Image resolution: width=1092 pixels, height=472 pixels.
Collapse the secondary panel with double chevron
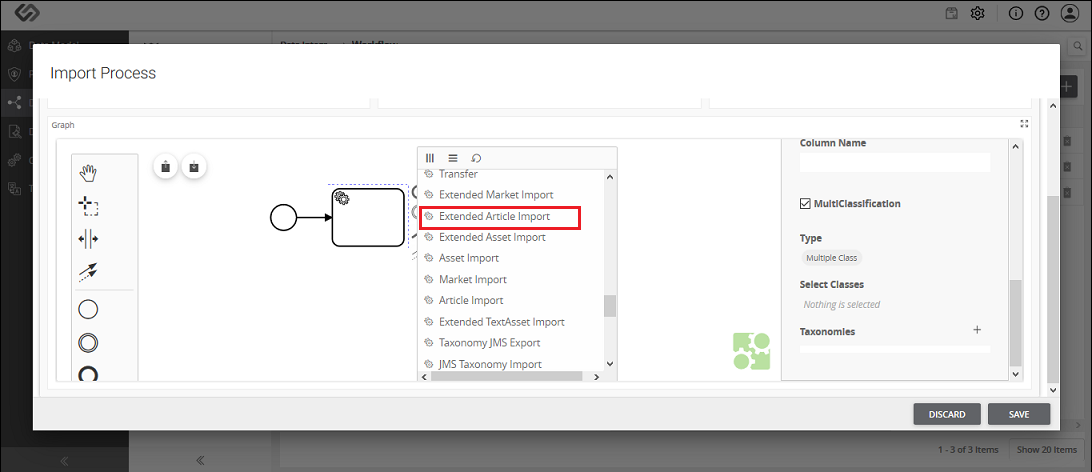(x=200, y=461)
